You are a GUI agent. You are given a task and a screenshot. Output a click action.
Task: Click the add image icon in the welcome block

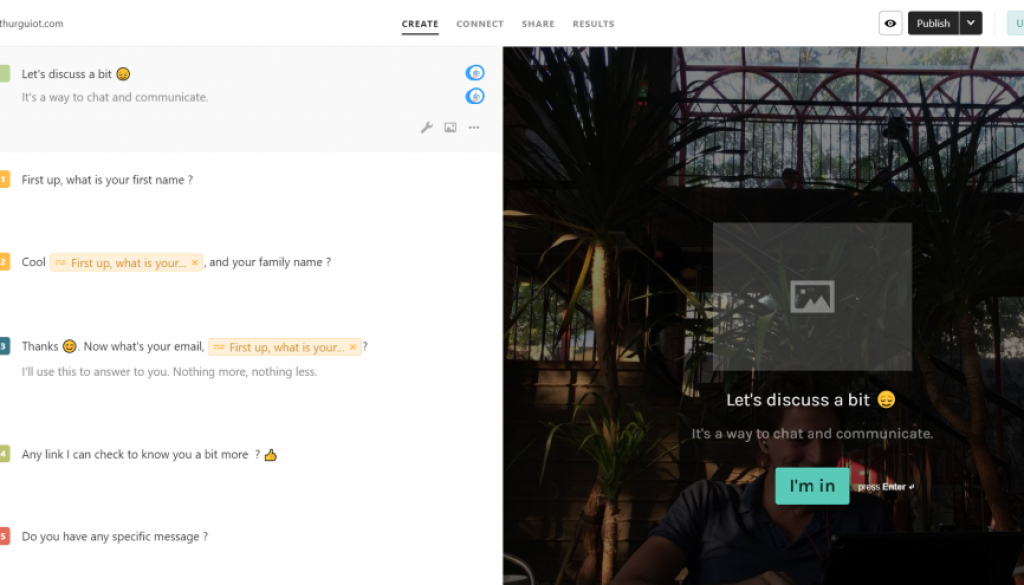pyautogui.click(x=451, y=127)
